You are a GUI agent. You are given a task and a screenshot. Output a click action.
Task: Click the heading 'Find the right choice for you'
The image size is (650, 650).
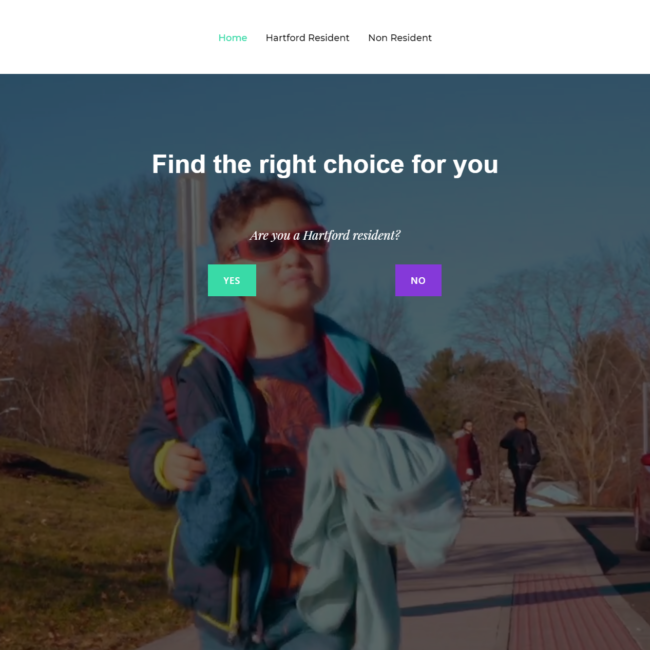point(325,165)
